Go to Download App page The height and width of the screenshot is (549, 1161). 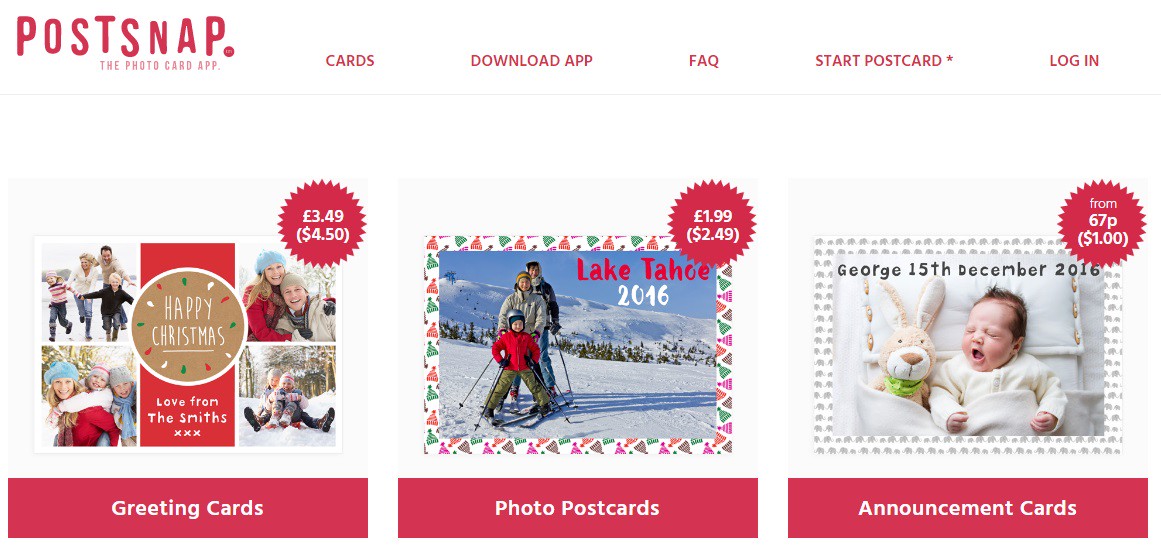tap(532, 61)
